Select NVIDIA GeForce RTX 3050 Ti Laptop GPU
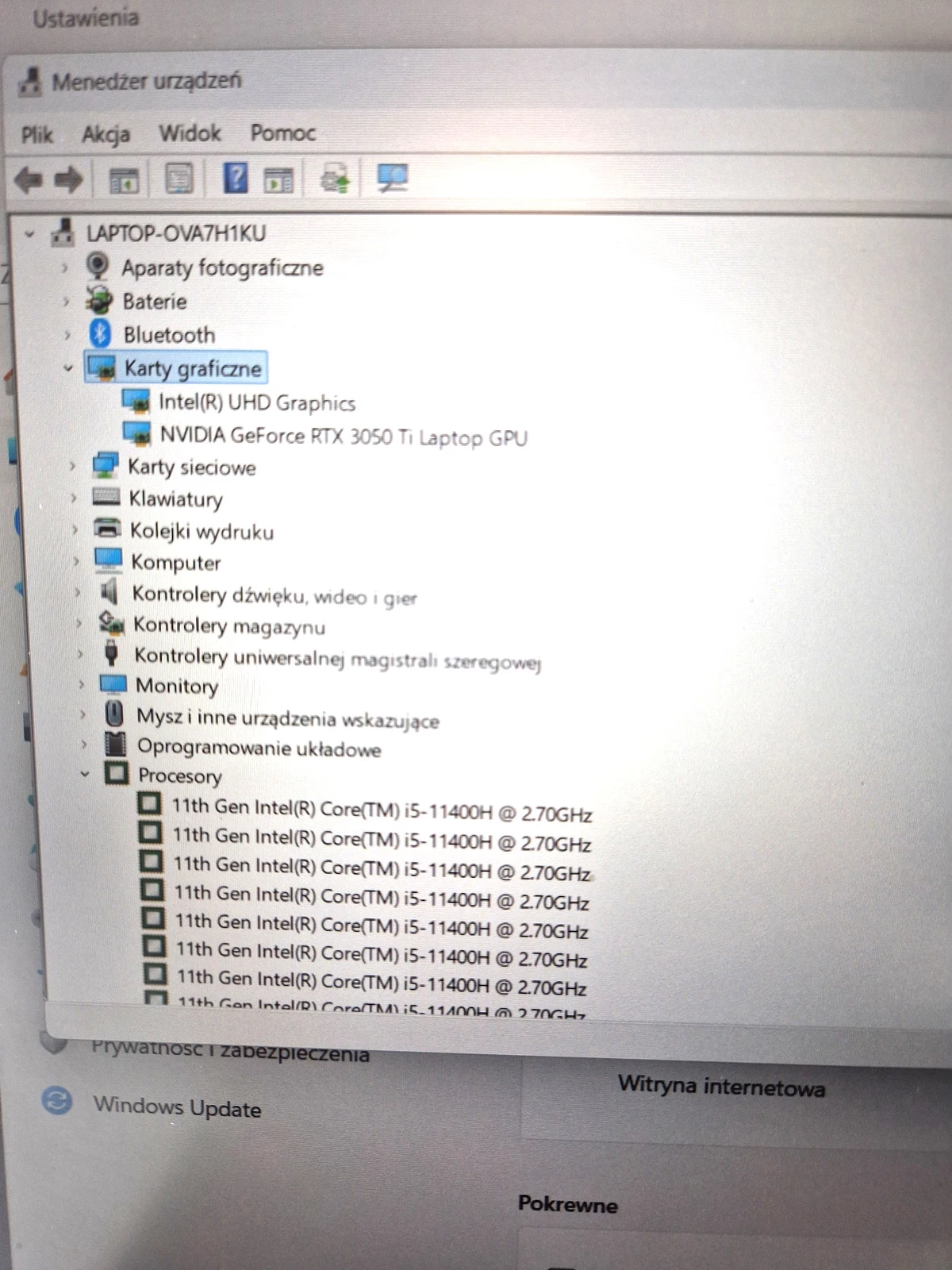This screenshot has height=1270, width=952. click(x=344, y=436)
